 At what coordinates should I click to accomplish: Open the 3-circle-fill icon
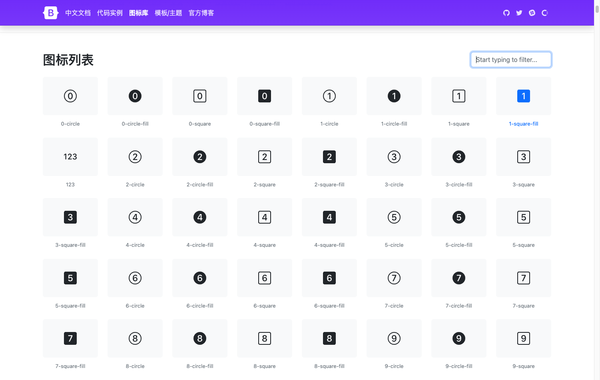459,157
